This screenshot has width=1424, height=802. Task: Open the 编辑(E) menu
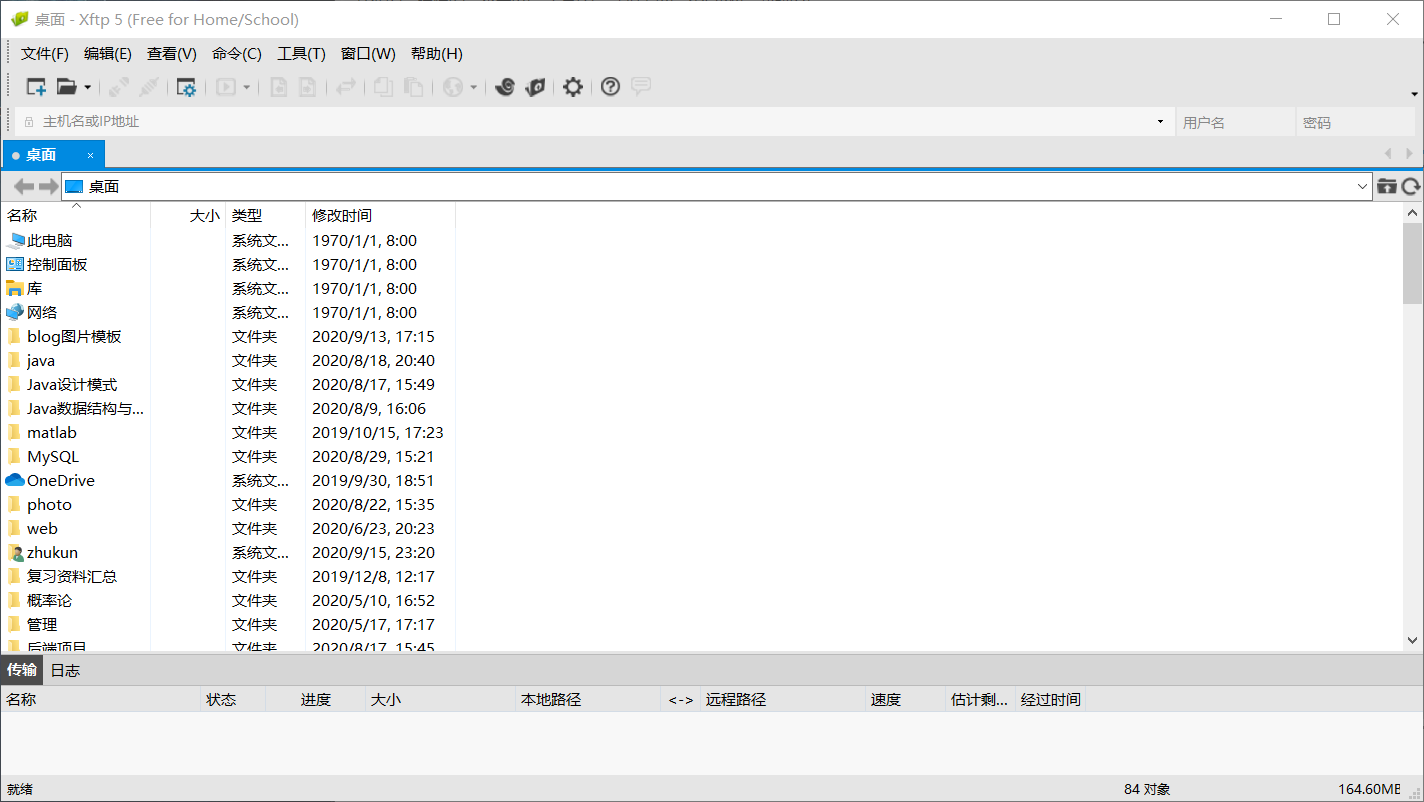pos(108,54)
